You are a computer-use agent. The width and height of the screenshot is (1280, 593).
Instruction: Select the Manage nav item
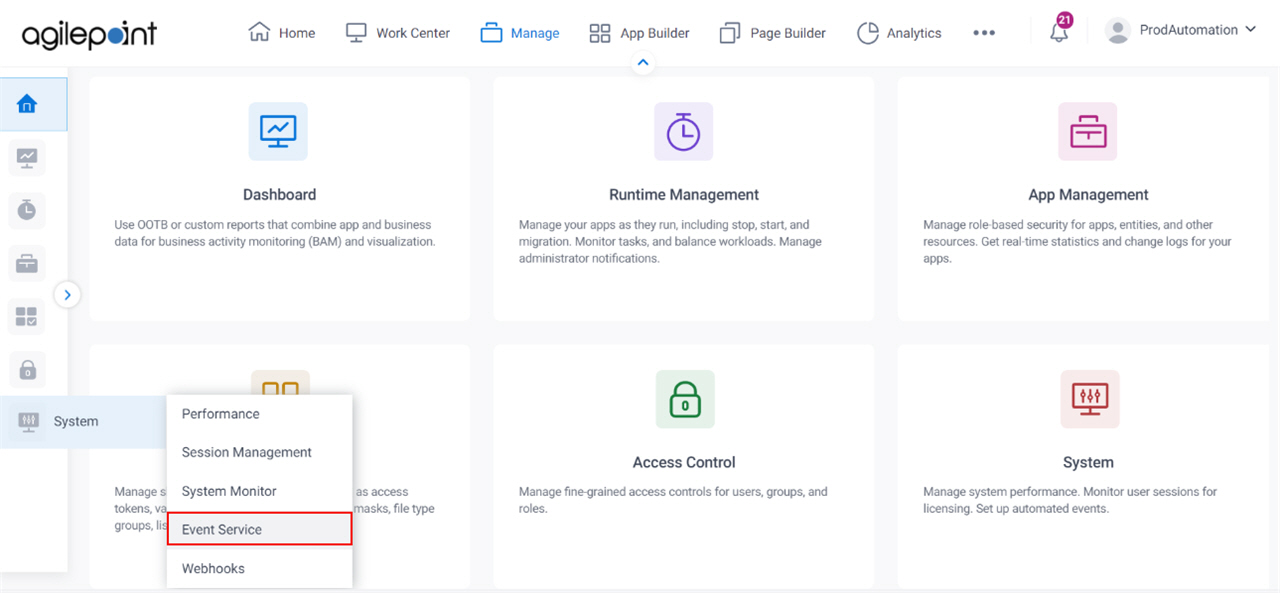point(520,33)
